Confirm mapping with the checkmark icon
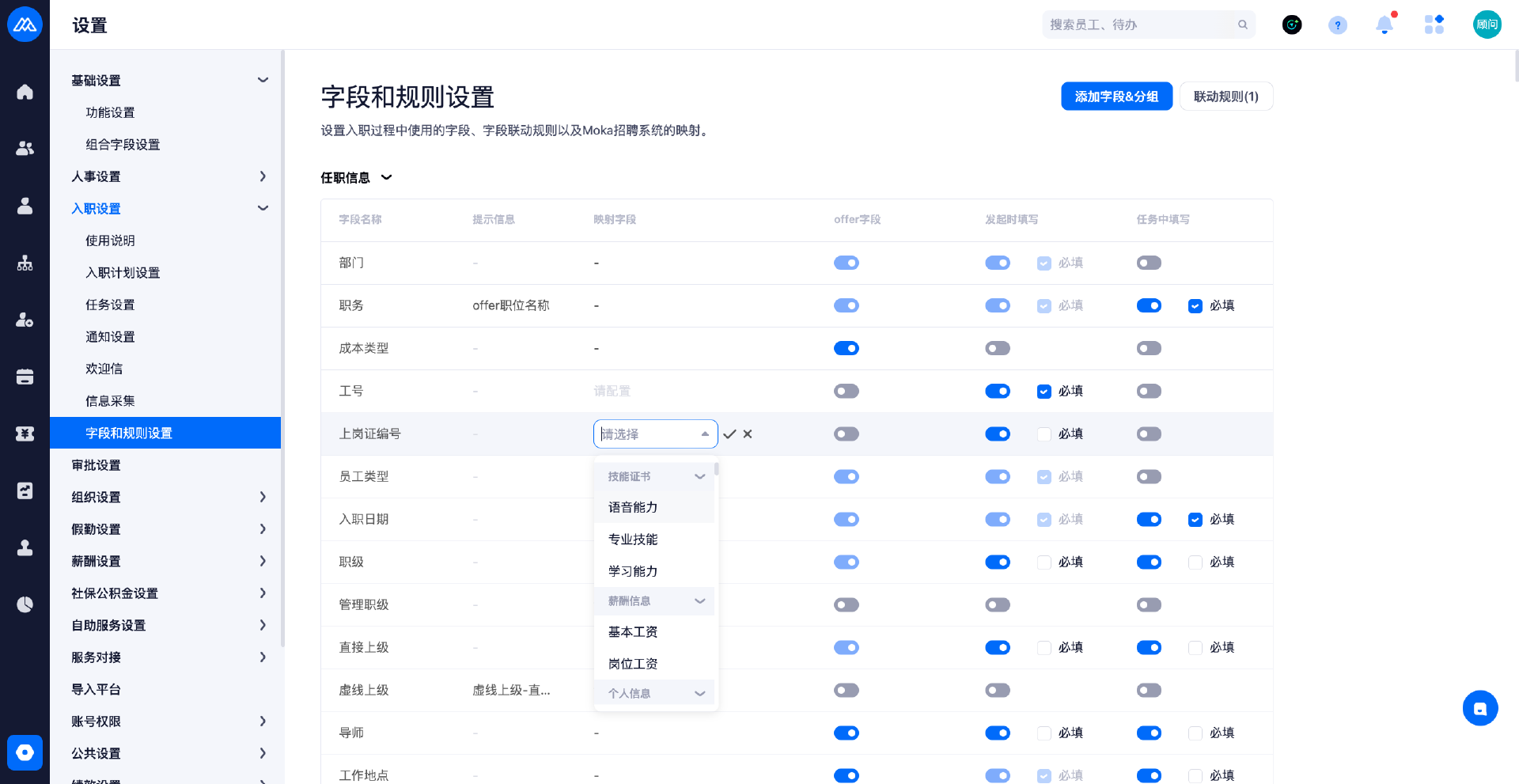Image resolution: width=1519 pixels, height=784 pixels. point(729,434)
